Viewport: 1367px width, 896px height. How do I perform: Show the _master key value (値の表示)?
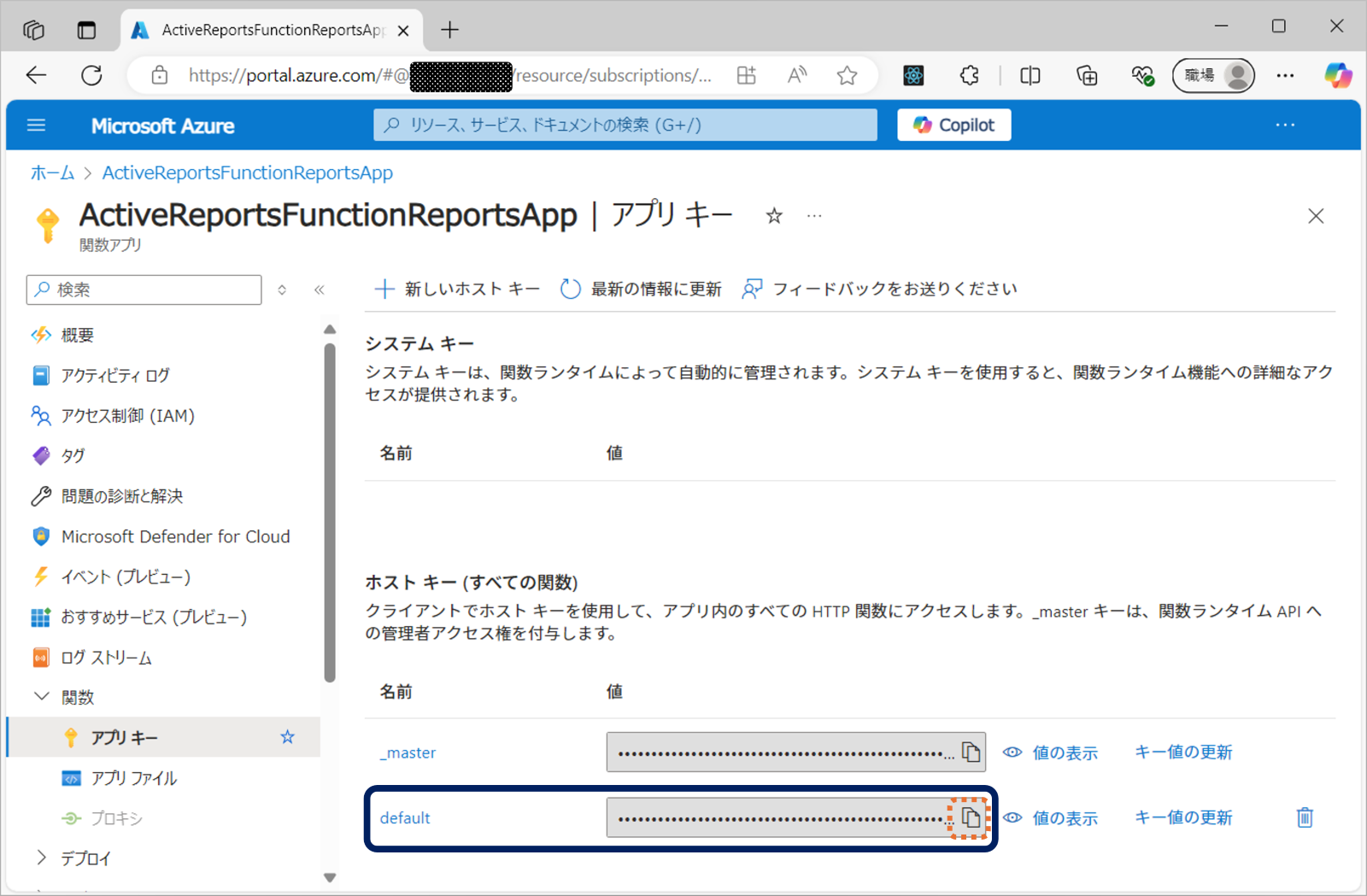[1050, 753]
